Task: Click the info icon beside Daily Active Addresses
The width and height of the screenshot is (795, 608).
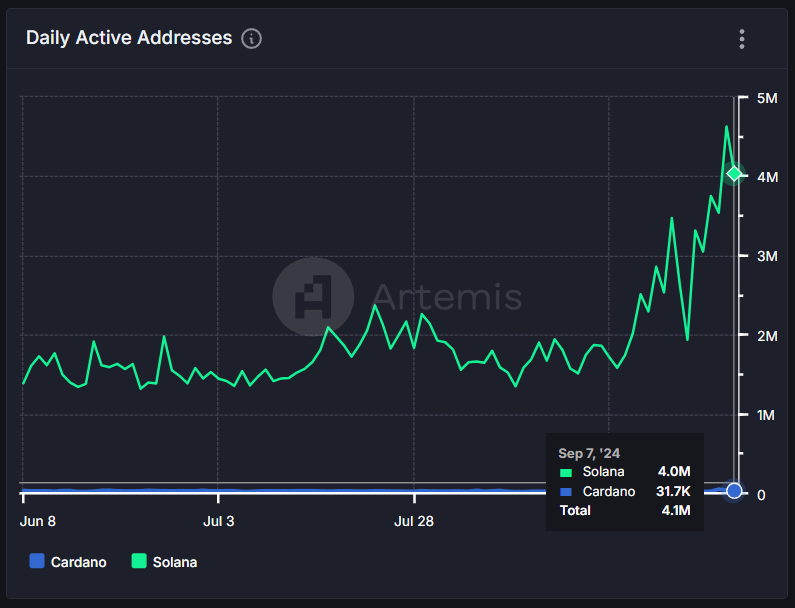Action: pos(251,39)
